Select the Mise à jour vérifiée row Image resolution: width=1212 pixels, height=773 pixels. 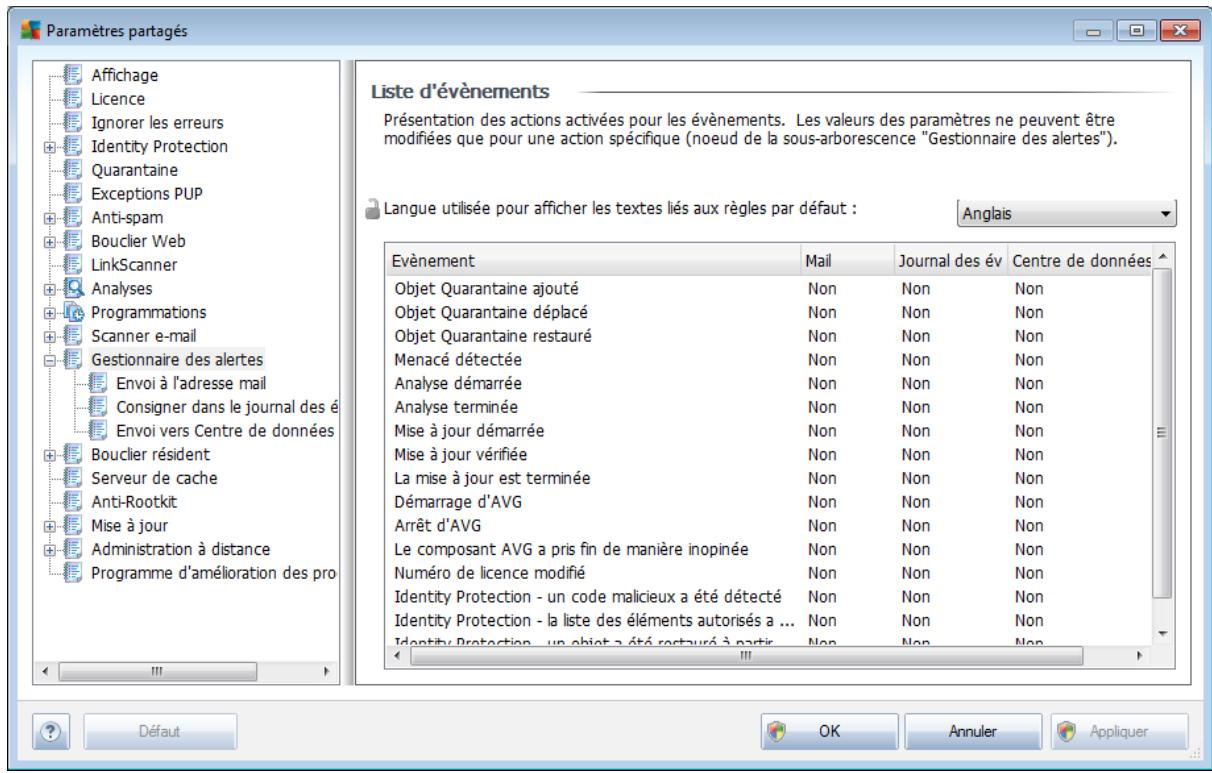(770, 453)
